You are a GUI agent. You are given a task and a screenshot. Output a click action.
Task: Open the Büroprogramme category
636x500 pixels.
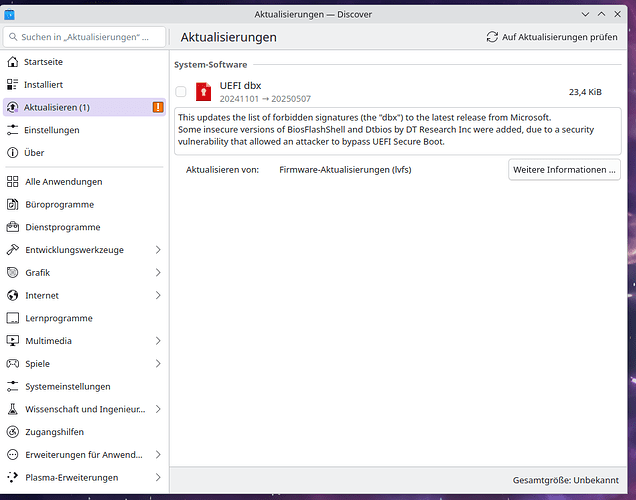coord(59,204)
